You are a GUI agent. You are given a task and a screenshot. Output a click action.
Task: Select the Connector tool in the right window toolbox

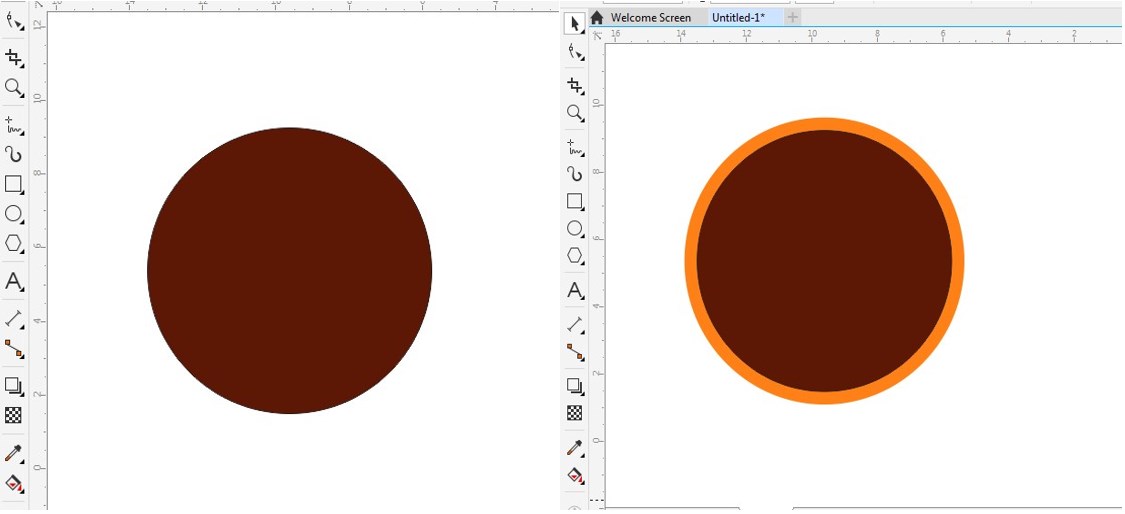(x=575, y=351)
